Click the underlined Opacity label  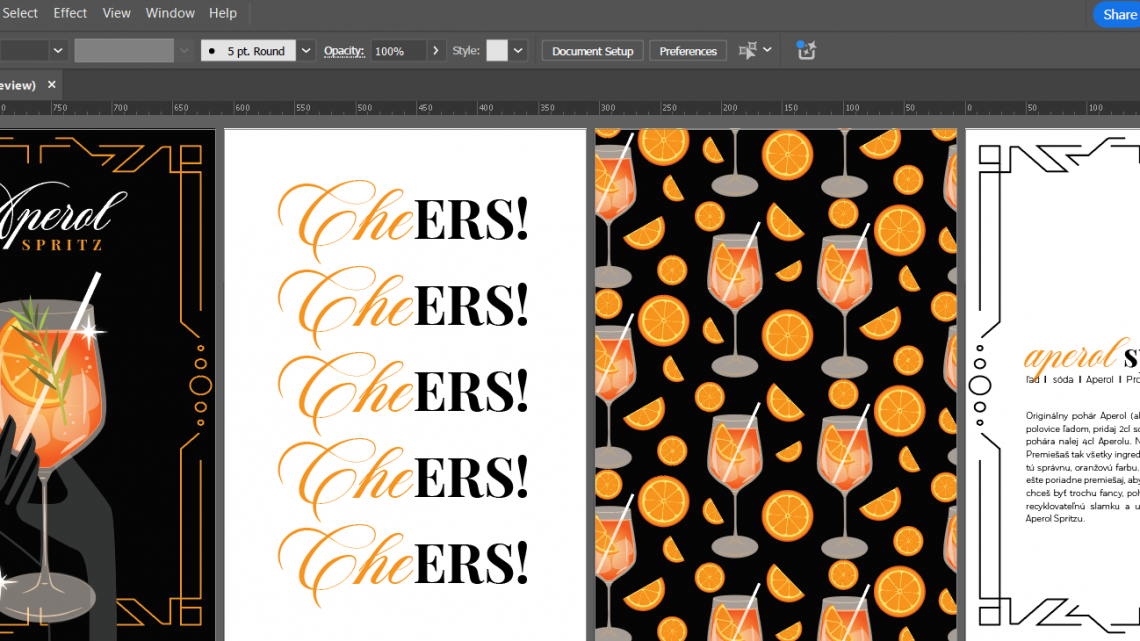tap(344, 51)
